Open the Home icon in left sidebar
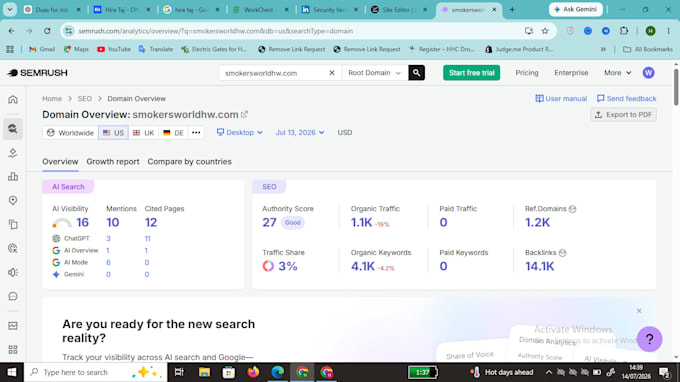 click(13, 99)
